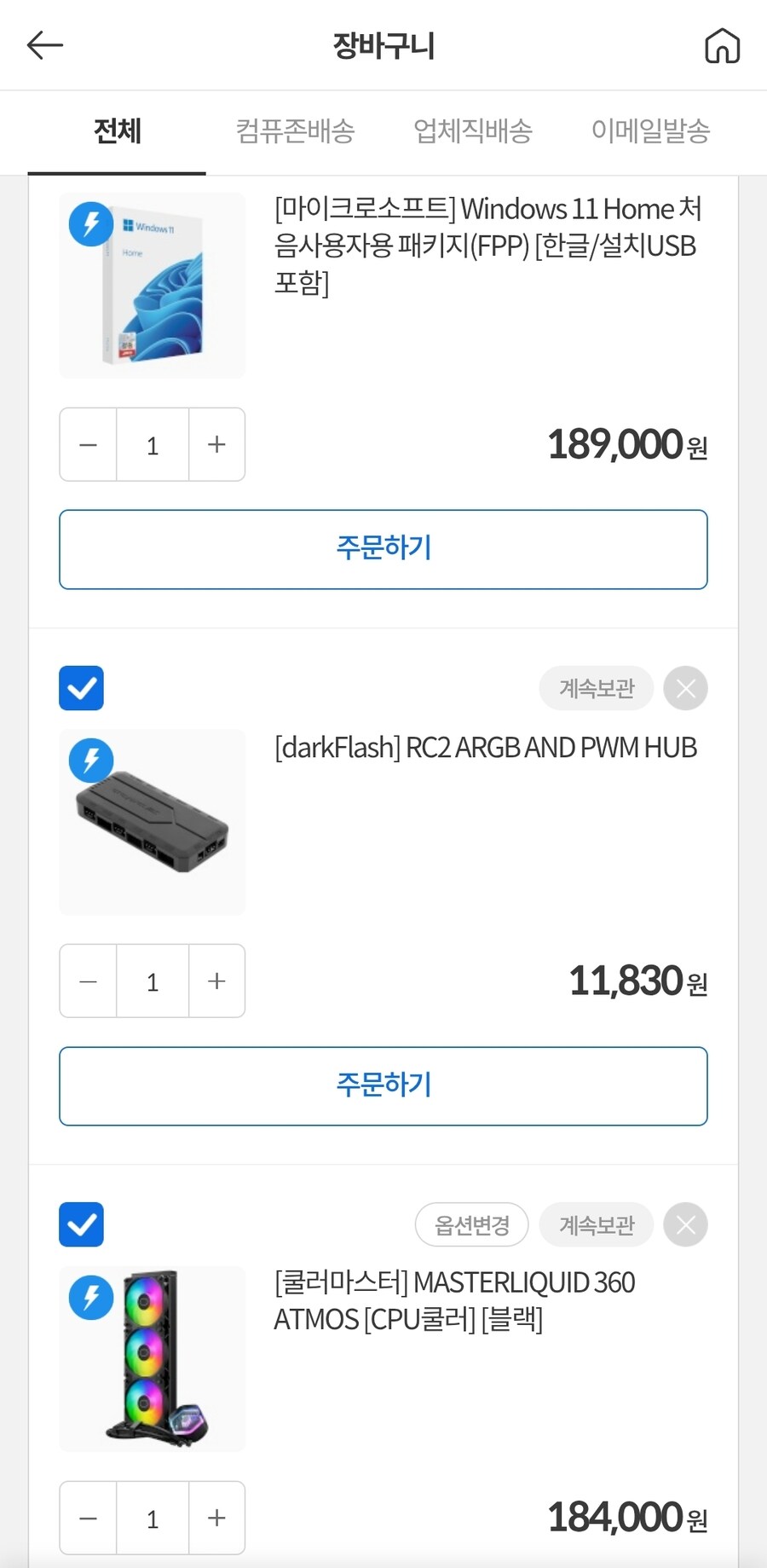Tap 옵션변경 on the MASTERLIQUID cooler
The image size is (767, 1568).
471,1224
